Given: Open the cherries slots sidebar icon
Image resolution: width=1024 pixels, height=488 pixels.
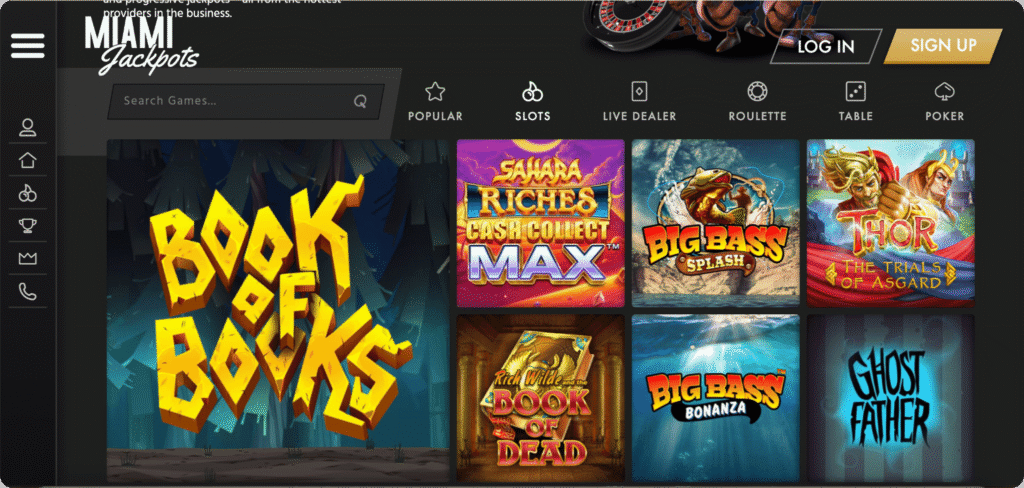Looking at the screenshot, I should [27, 193].
